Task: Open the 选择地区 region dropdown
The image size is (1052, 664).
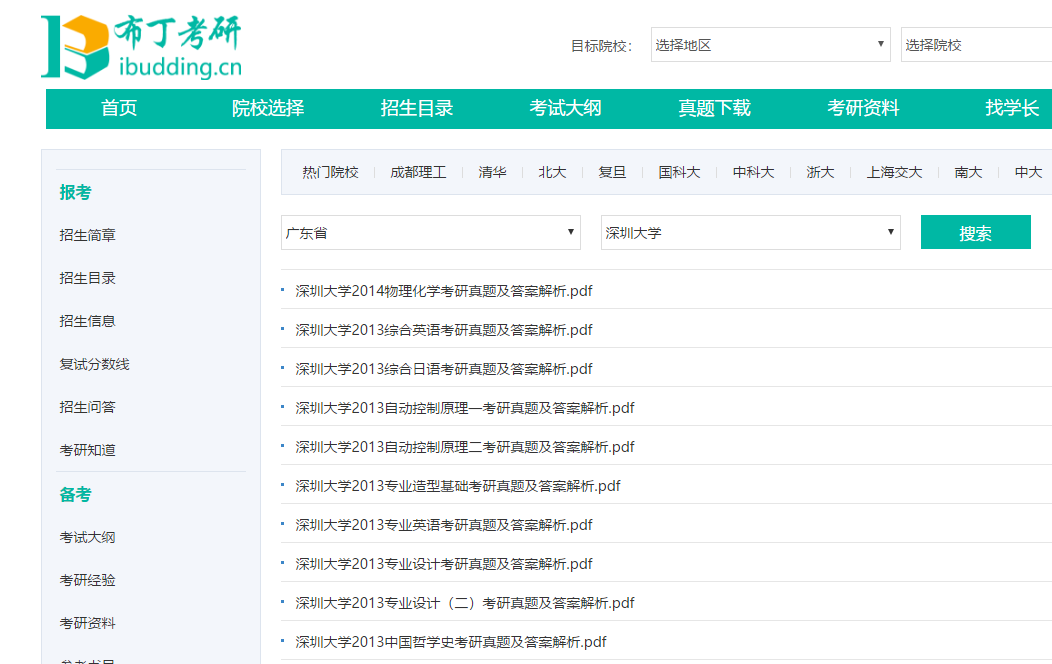Action: tap(770, 45)
